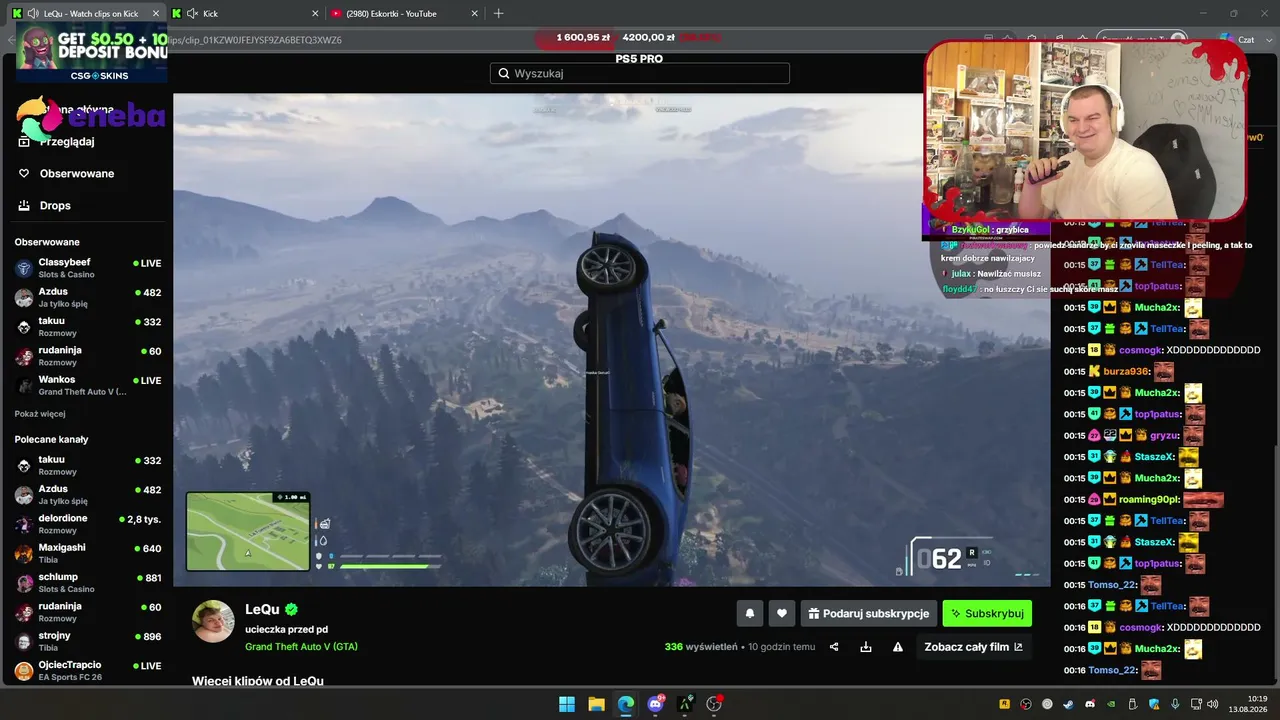The height and width of the screenshot is (720, 1280).
Task: Click the Wyszukaj search field
Action: click(x=640, y=73)
